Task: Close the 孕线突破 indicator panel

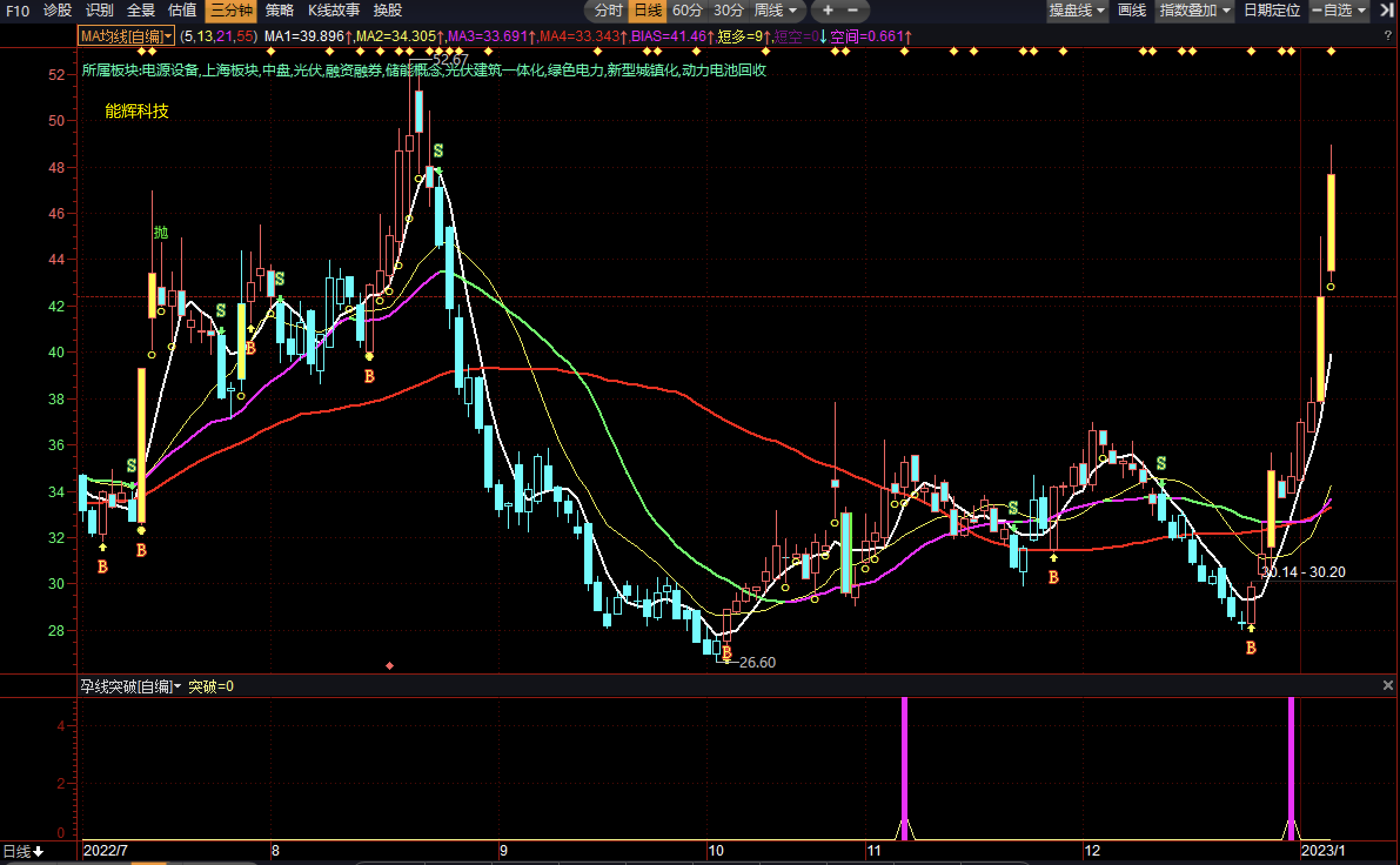Action: pos(1388,685)
